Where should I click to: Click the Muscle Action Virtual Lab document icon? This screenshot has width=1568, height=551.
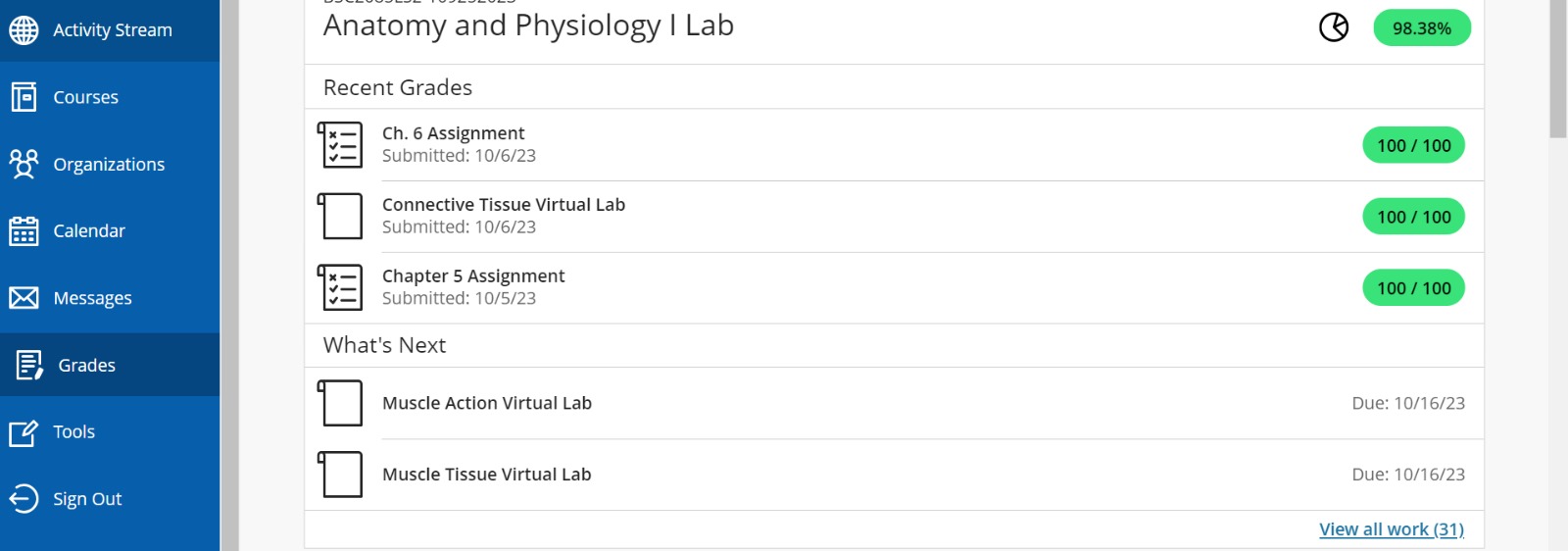[341, 403]
